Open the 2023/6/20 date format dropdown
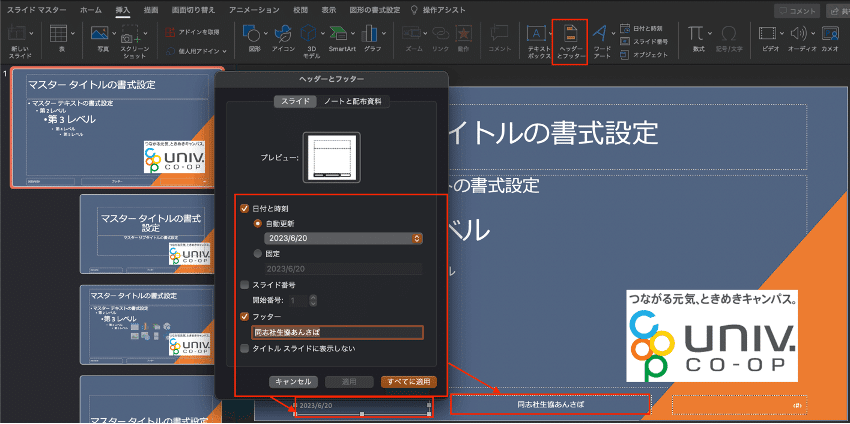The height and width of the screenshot is (424, 850). tap(343, 238)
